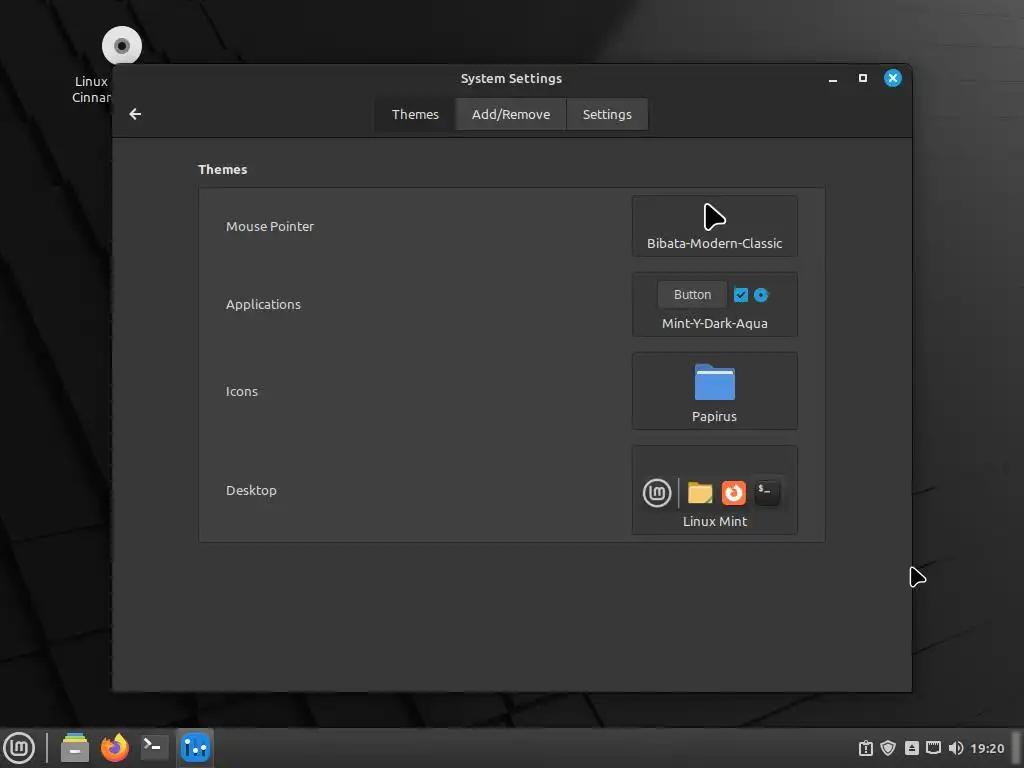Open the removable drives eject tray icon
Screen dimensions: 1024x768
912,748
